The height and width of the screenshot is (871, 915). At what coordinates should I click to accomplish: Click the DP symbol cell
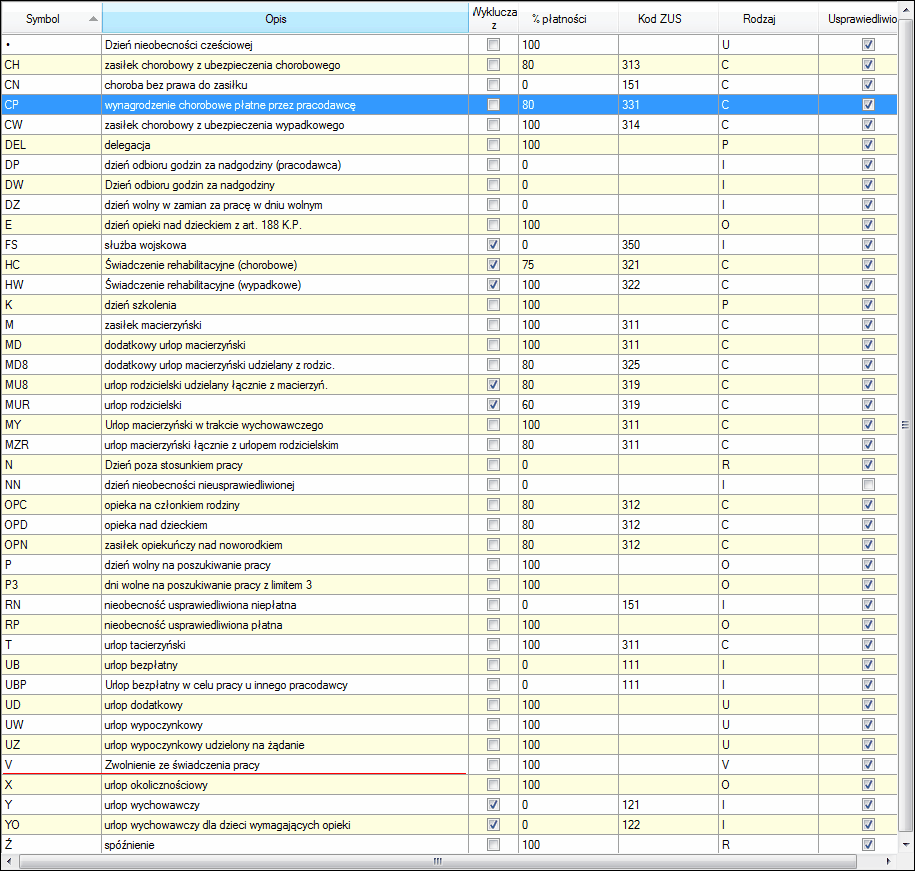(51, 165)
